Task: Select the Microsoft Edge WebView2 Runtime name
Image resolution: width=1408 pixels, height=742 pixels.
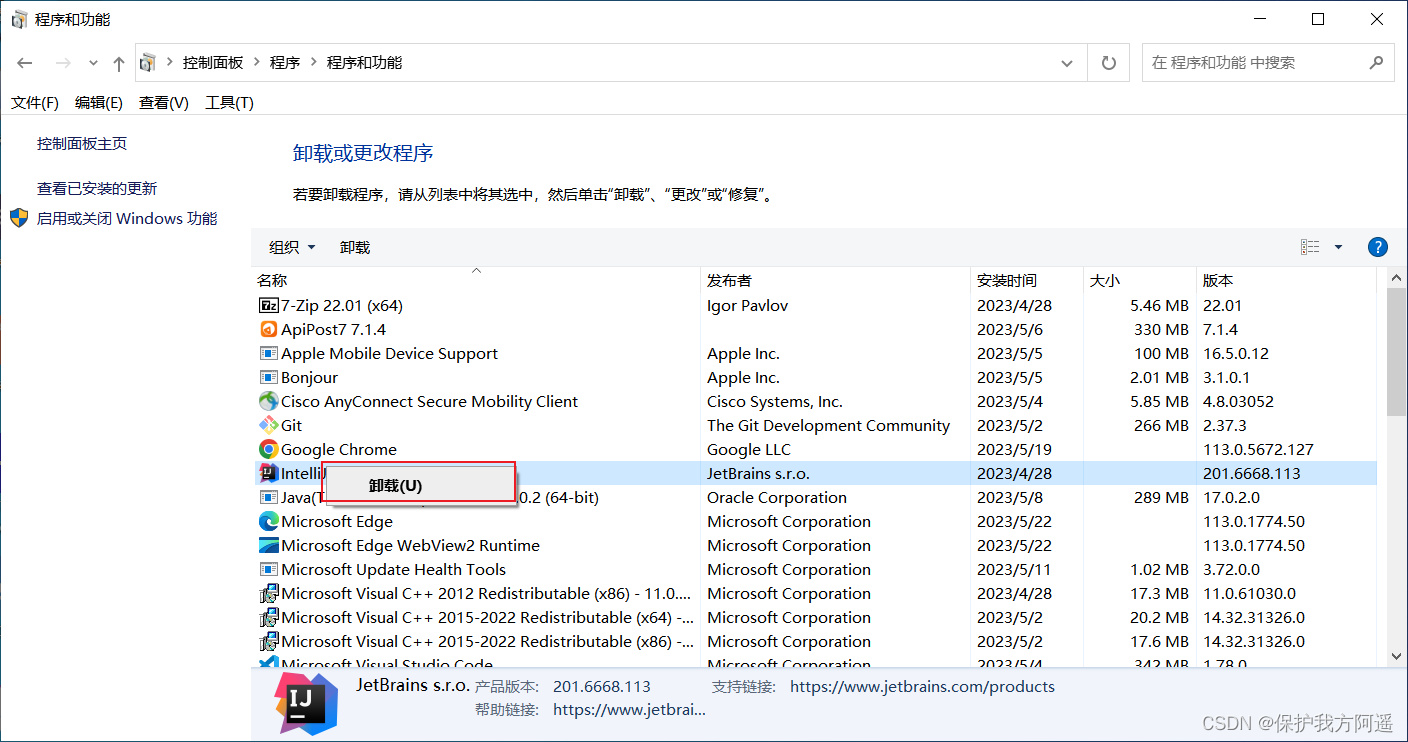Action: click(x=410, y=546)
